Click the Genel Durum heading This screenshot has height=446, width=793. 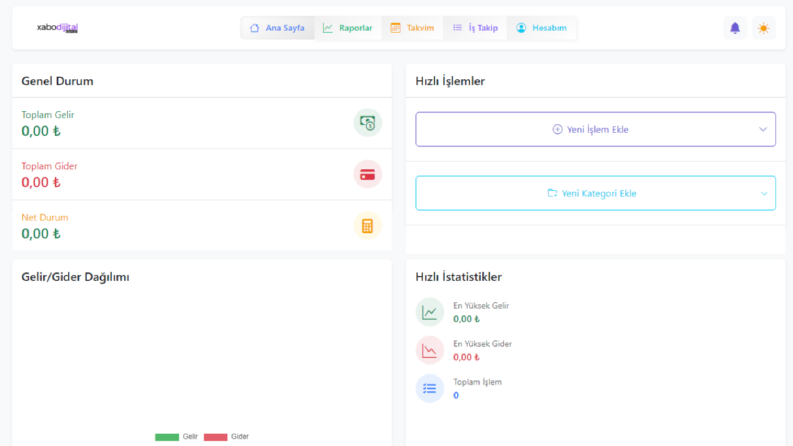[x=57, y=81]
